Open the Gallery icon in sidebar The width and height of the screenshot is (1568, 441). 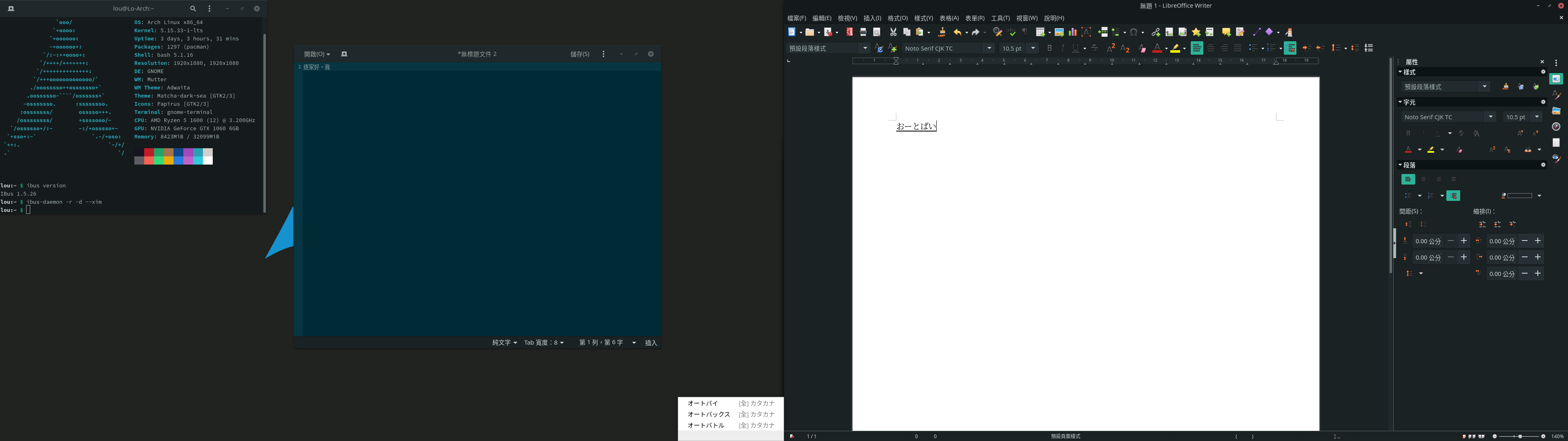(x=1556, y=111)
